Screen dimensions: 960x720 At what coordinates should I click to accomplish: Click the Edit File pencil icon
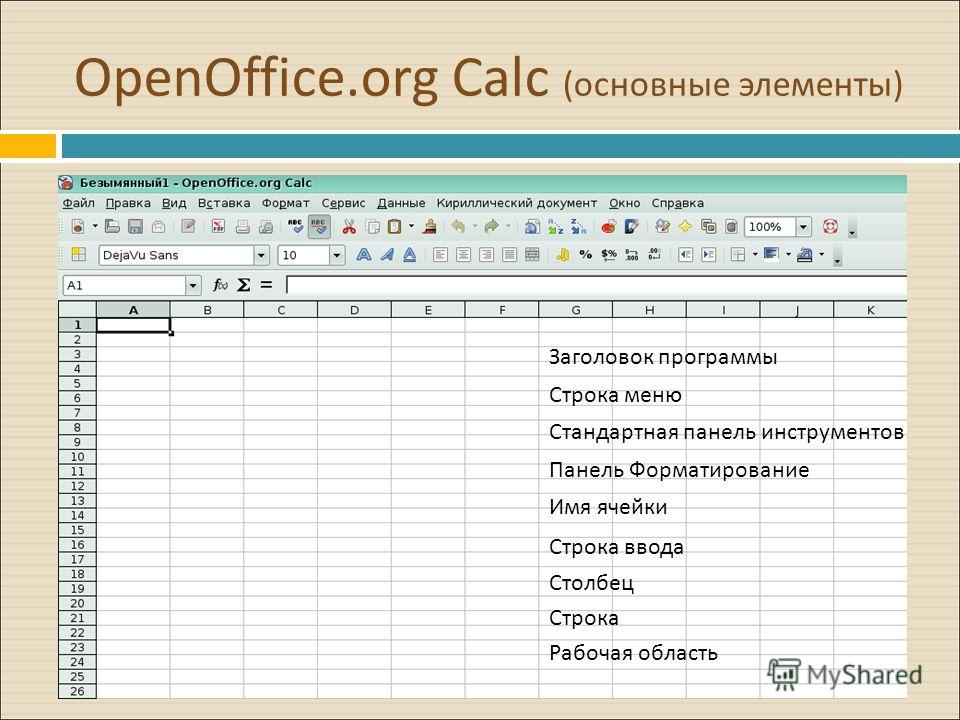(x=188, y=227)
